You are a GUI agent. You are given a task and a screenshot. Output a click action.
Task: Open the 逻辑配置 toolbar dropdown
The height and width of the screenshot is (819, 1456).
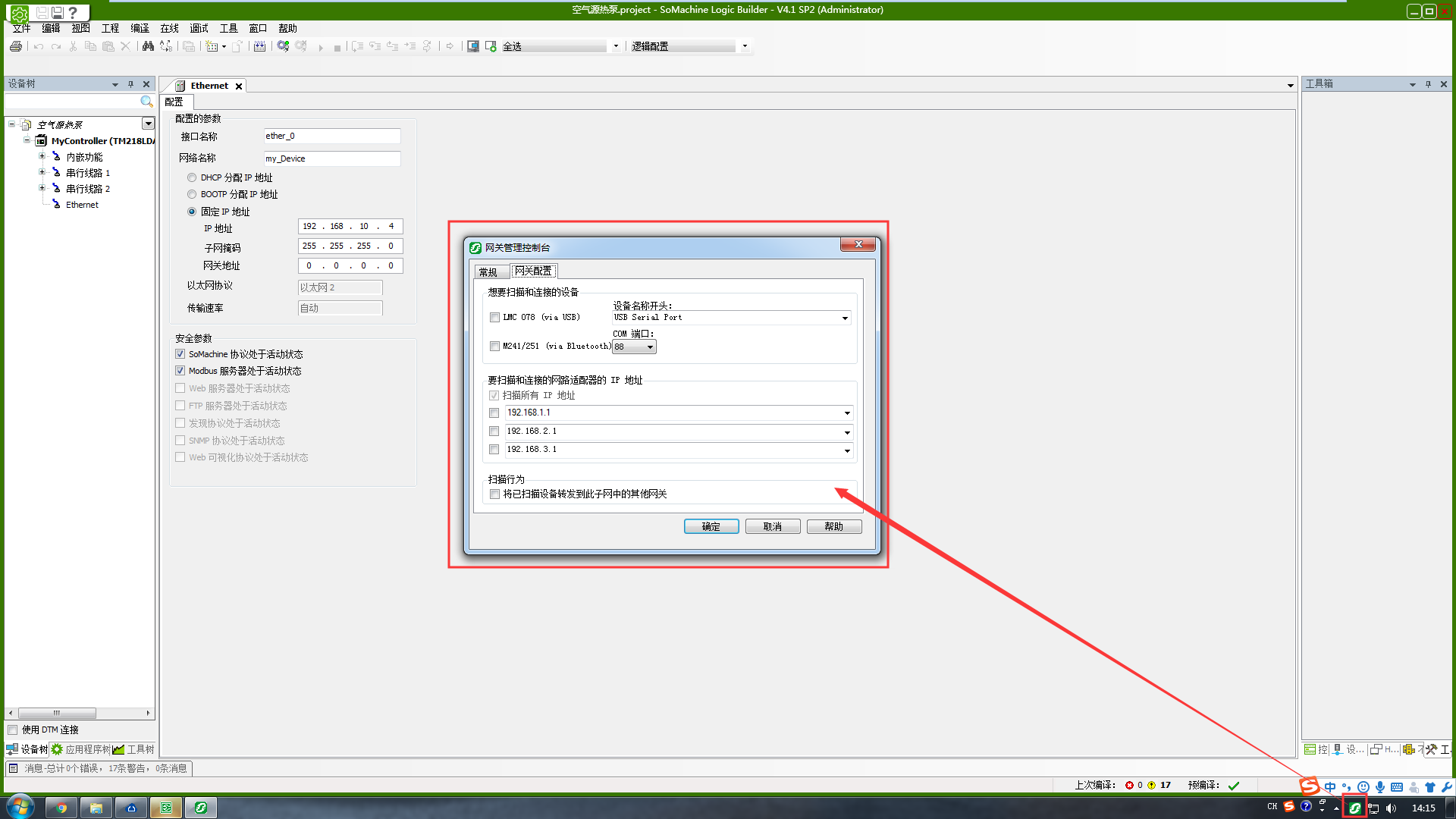pyautogui.click(x=745, y=46)
